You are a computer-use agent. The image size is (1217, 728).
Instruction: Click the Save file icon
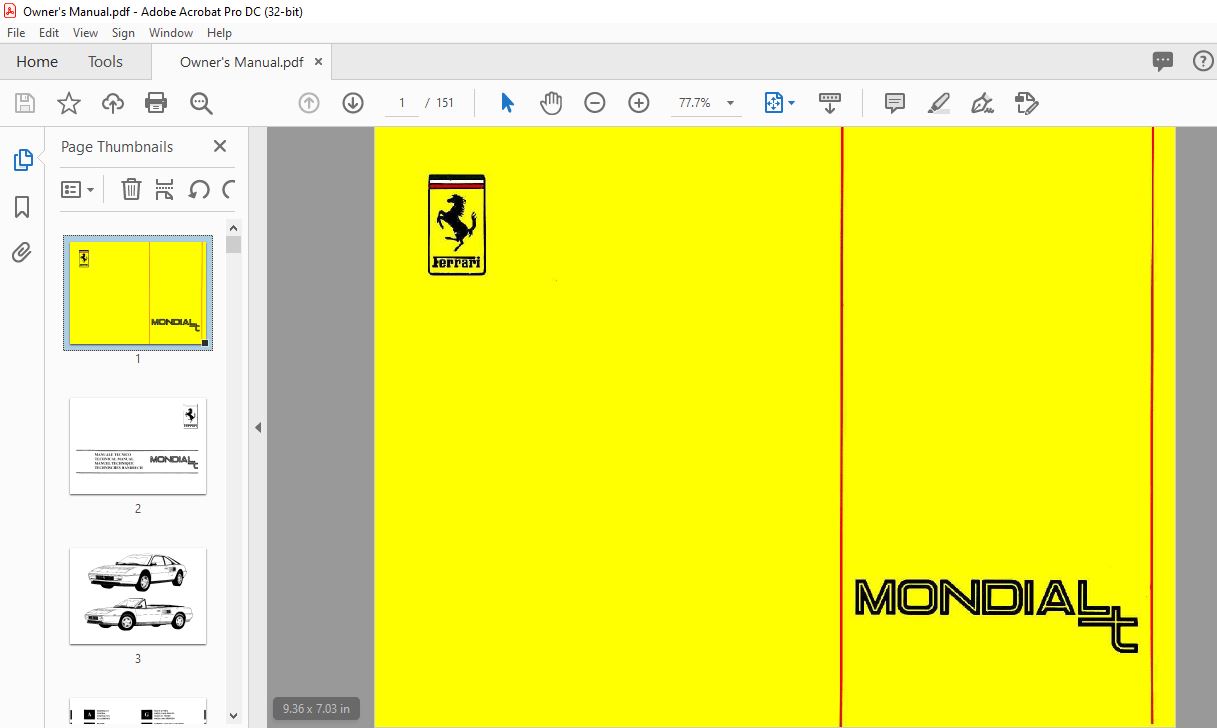(x=25, y=103)
